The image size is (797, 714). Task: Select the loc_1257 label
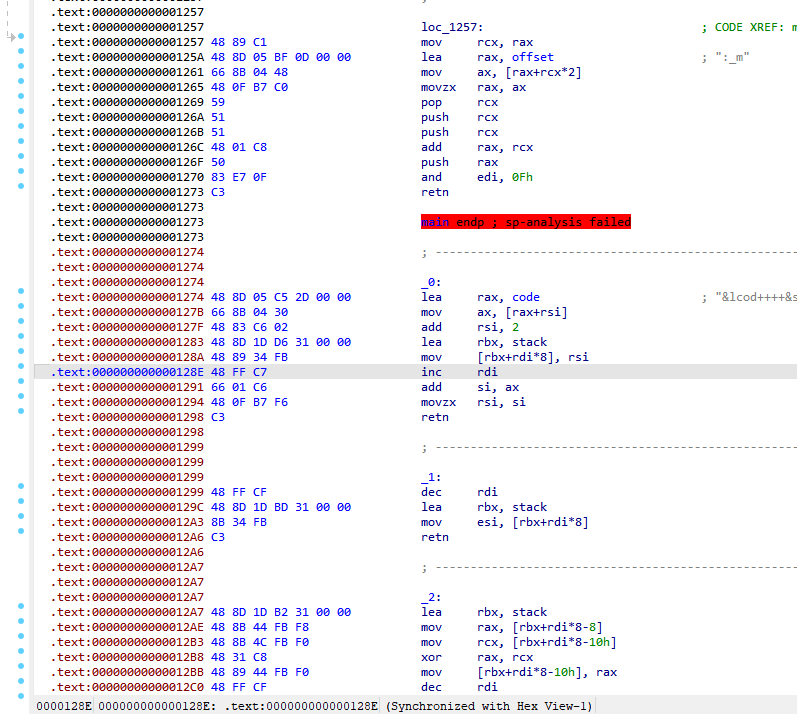pyautogui.click(x=451, y=27)
